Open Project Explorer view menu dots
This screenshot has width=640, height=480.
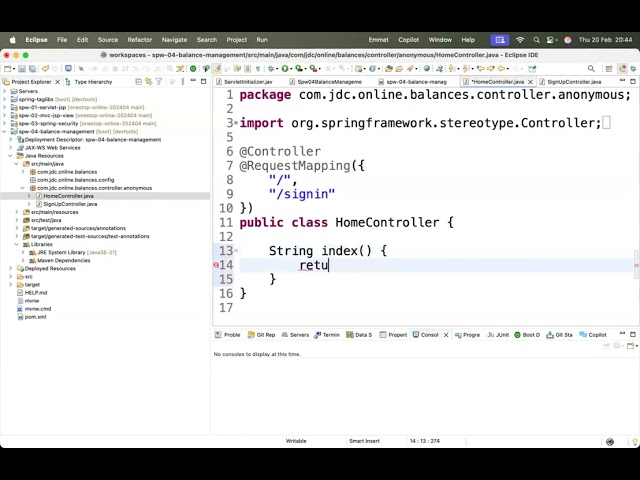point(182,82)
